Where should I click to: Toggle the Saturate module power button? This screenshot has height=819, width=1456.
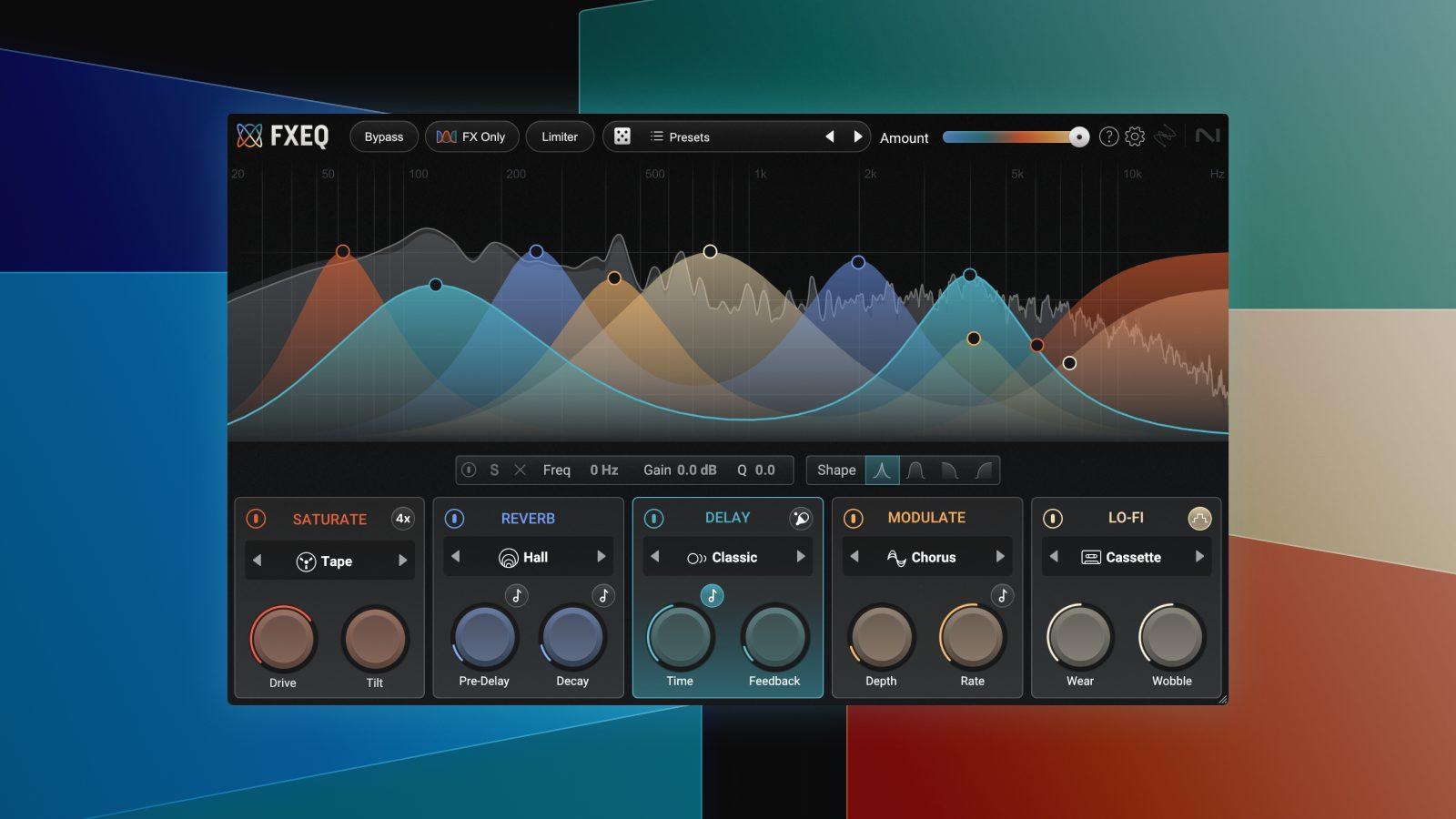point(256,519)
